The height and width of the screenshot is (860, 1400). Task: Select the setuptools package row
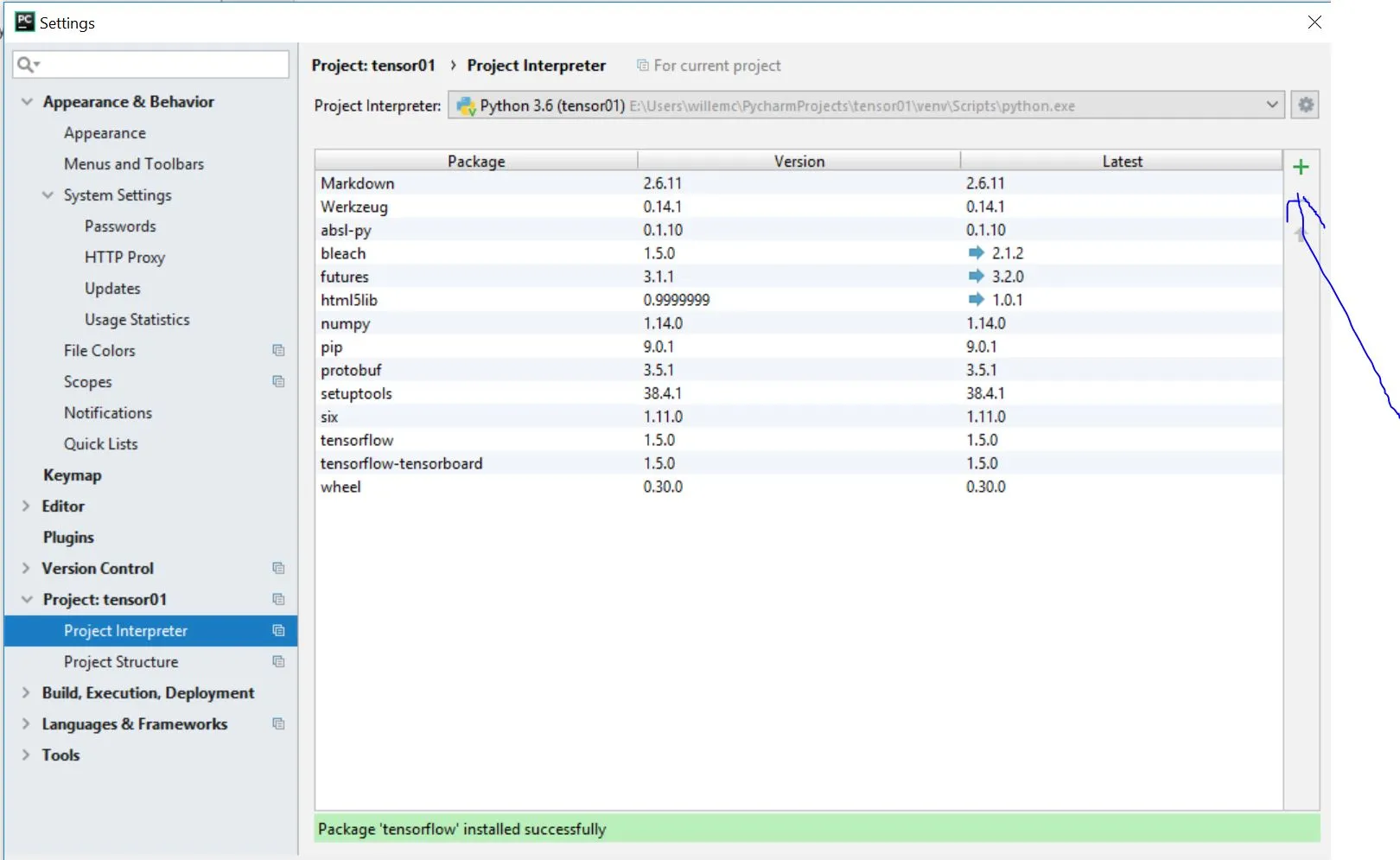[799, 393]
